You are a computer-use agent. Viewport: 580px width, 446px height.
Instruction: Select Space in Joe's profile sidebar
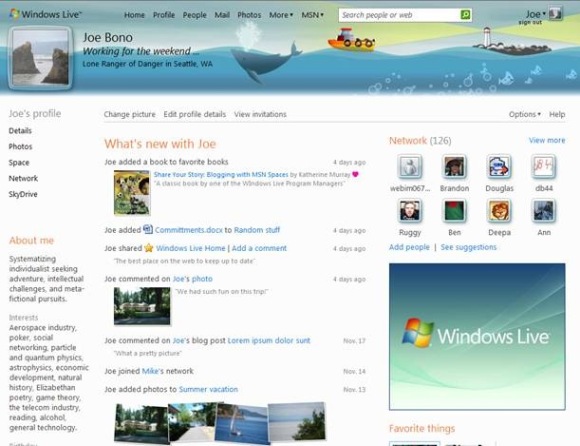tap(19, 162)
